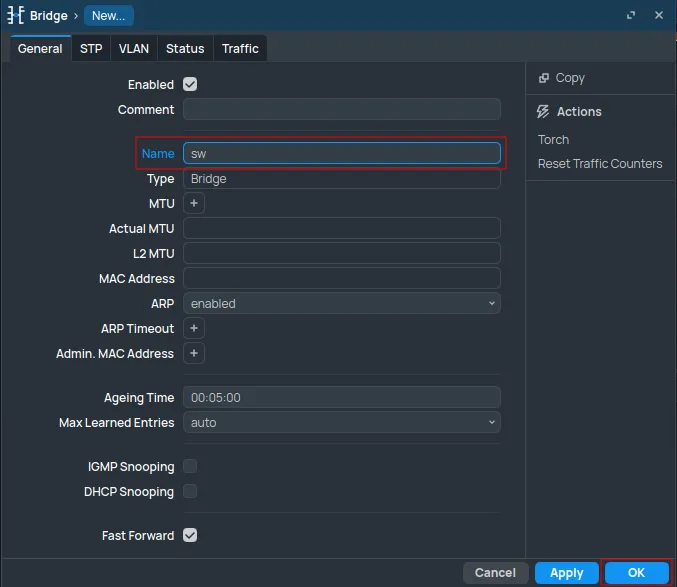Click the Bridge icon in title bar
Image resolution: width=677 pixels, height=587 pixels.
click(16, 16)
